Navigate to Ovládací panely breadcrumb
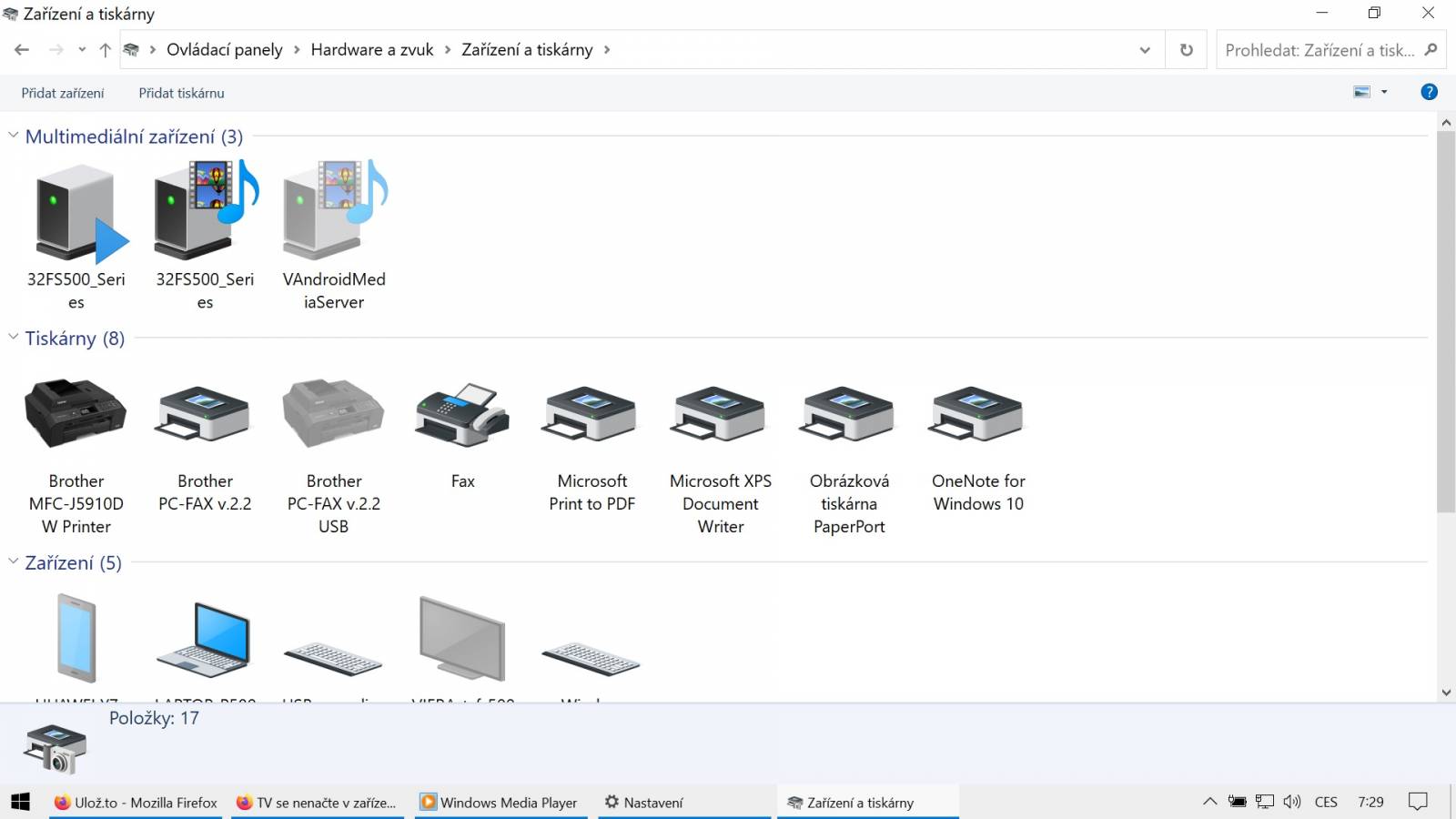1456x819 pixels. 224,50
